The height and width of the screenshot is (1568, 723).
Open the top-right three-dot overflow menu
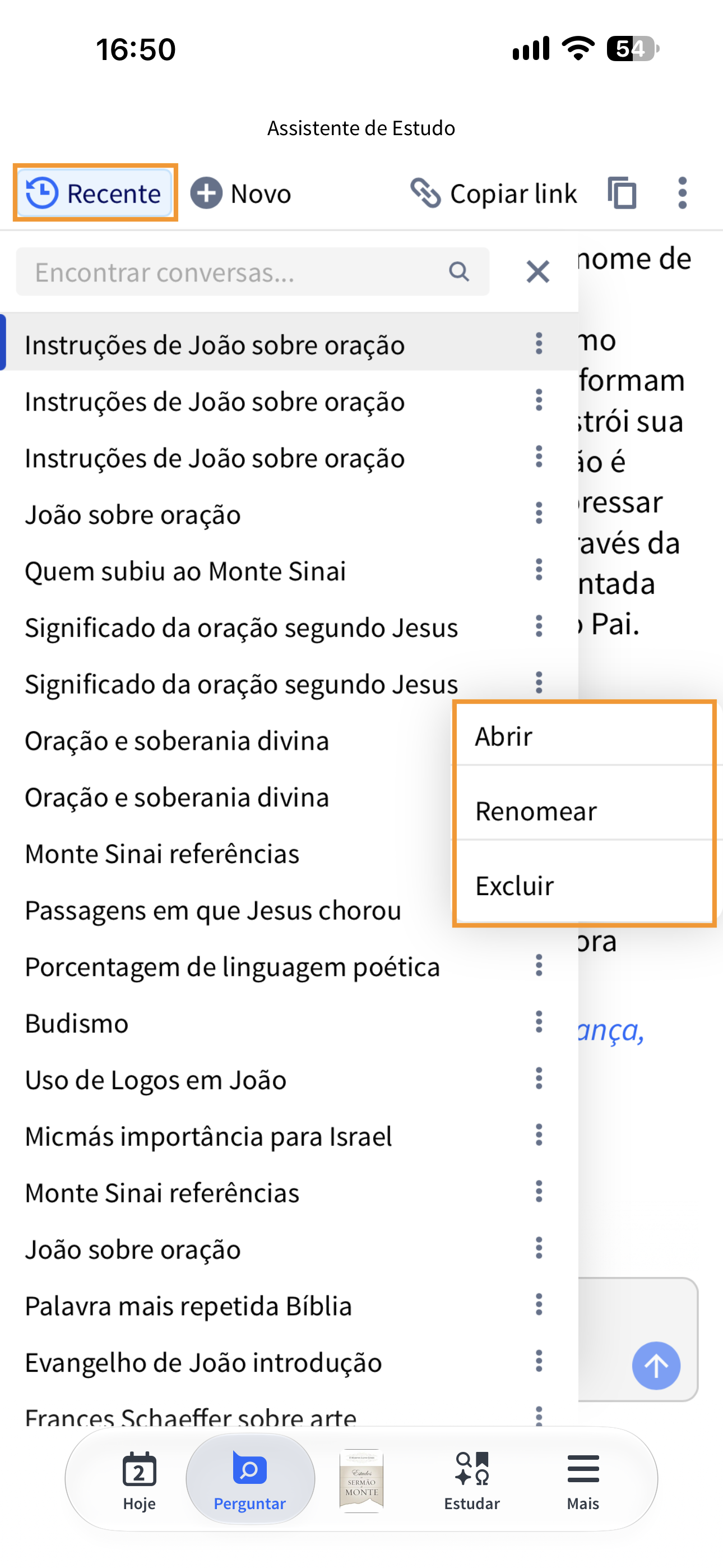point(682,193)
